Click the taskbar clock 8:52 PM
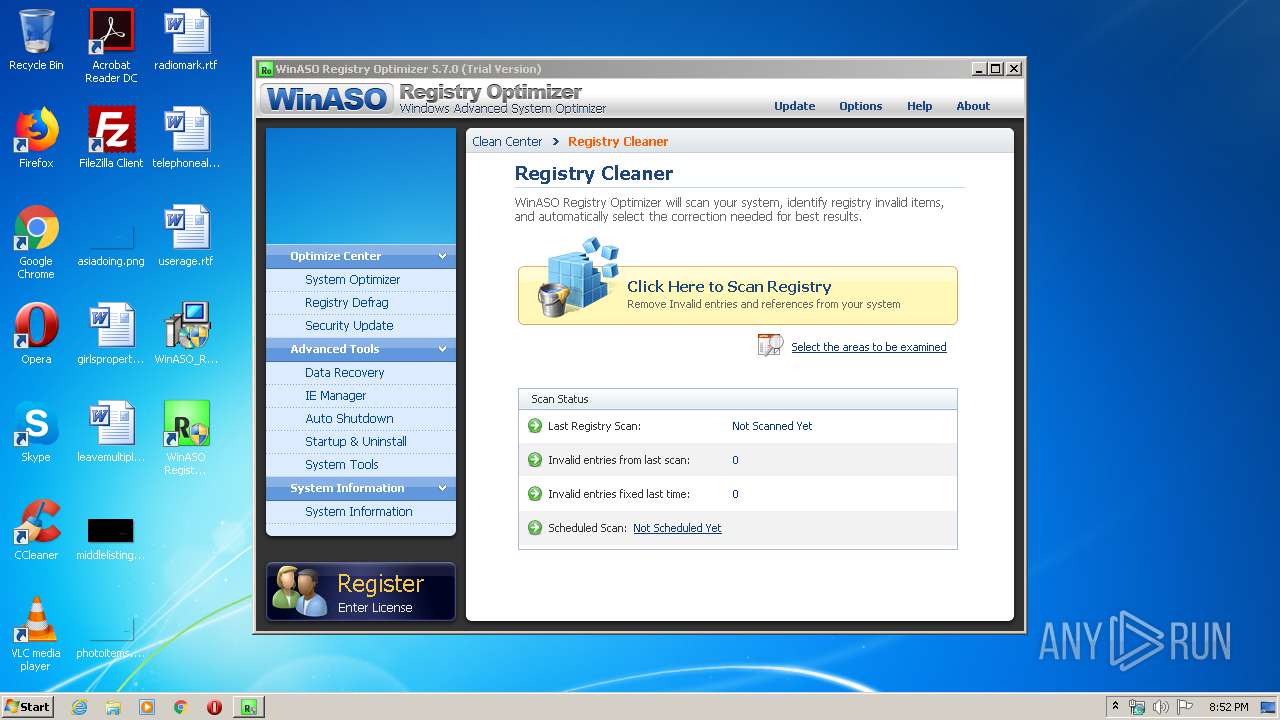 (x=1228, y=707)
